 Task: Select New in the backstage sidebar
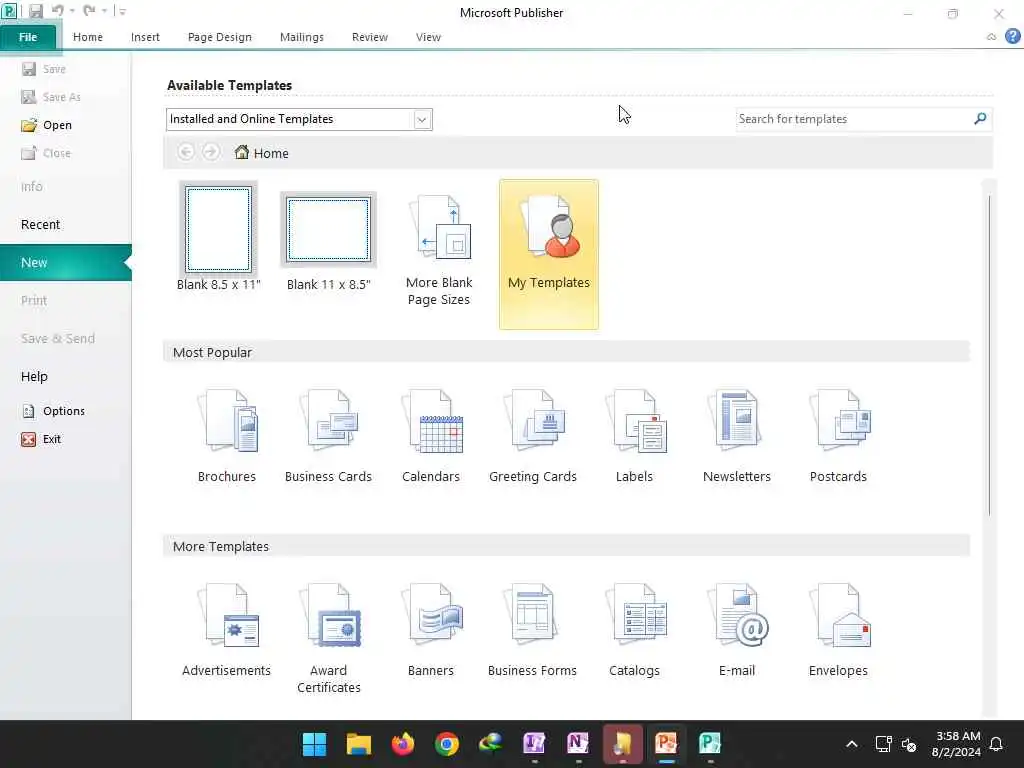click(65, 263)
